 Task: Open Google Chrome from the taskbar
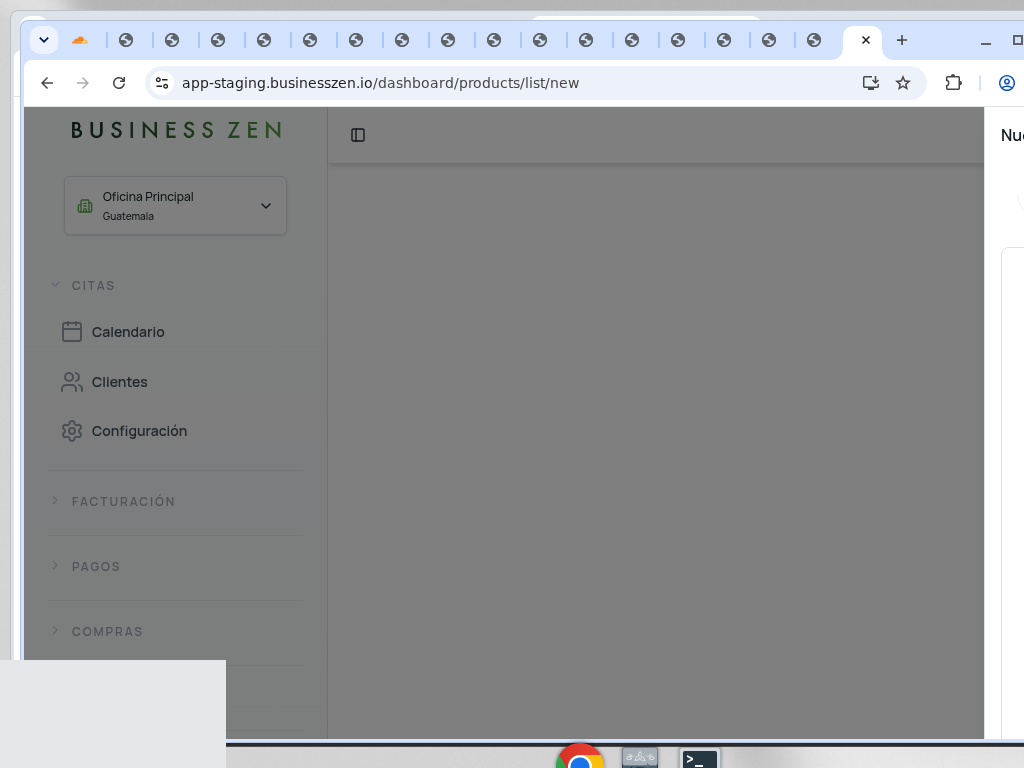pos(580,758)
